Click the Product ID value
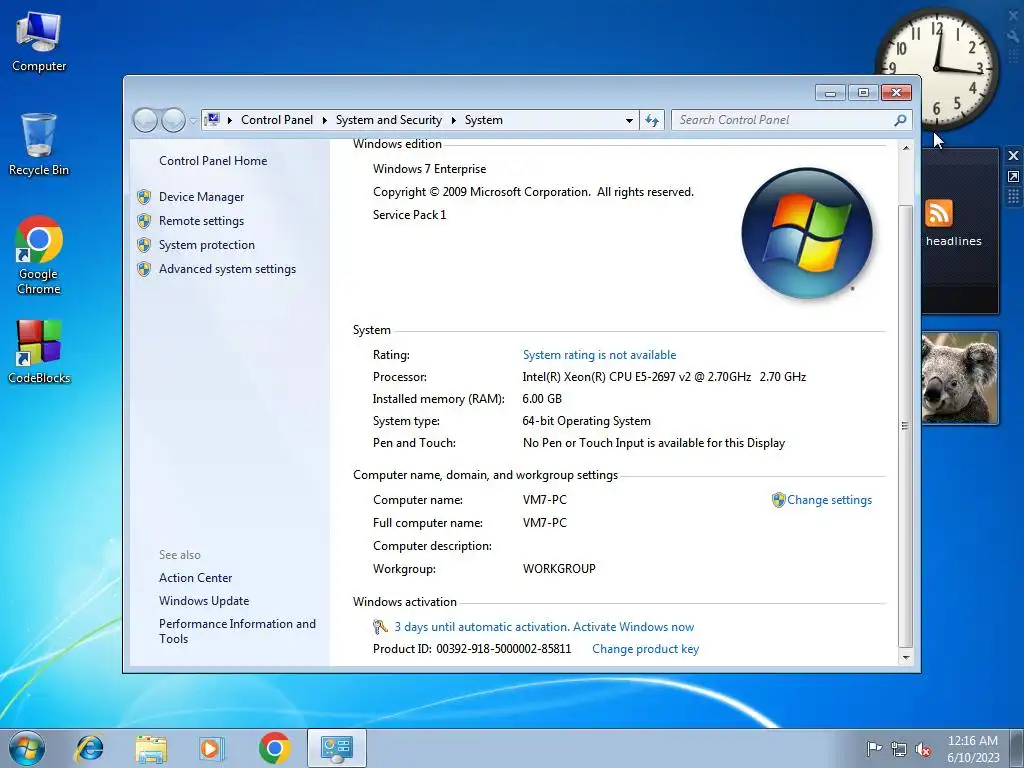Image resolution: width=1024 pixels, height=768 pixels. click(x=504, y=649)
